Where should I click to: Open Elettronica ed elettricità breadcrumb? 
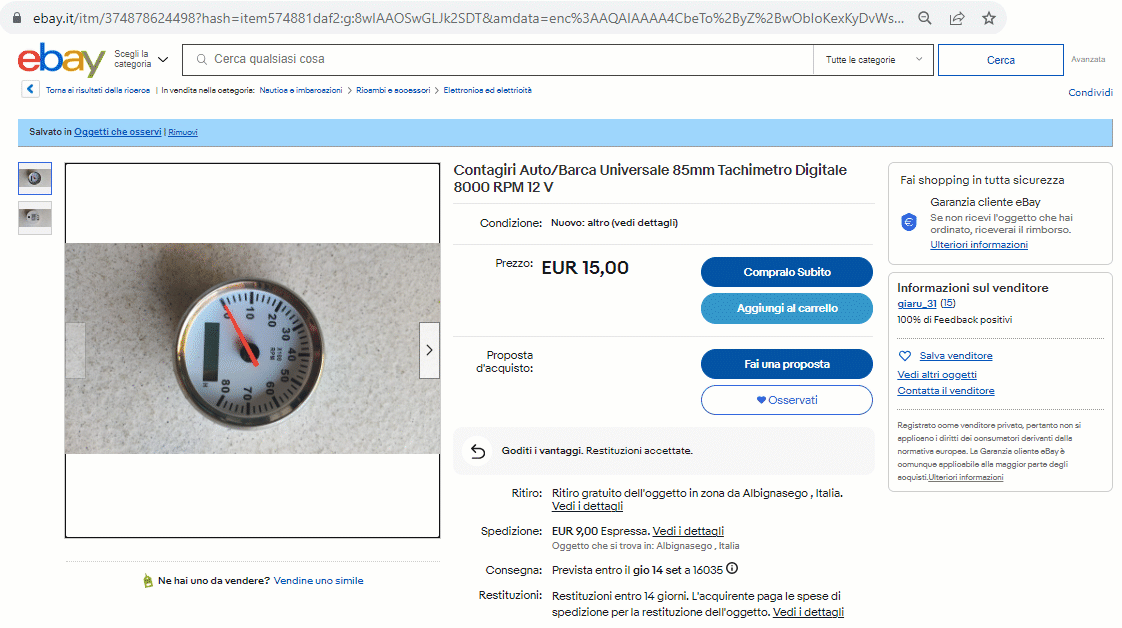[x=487, y=90]
